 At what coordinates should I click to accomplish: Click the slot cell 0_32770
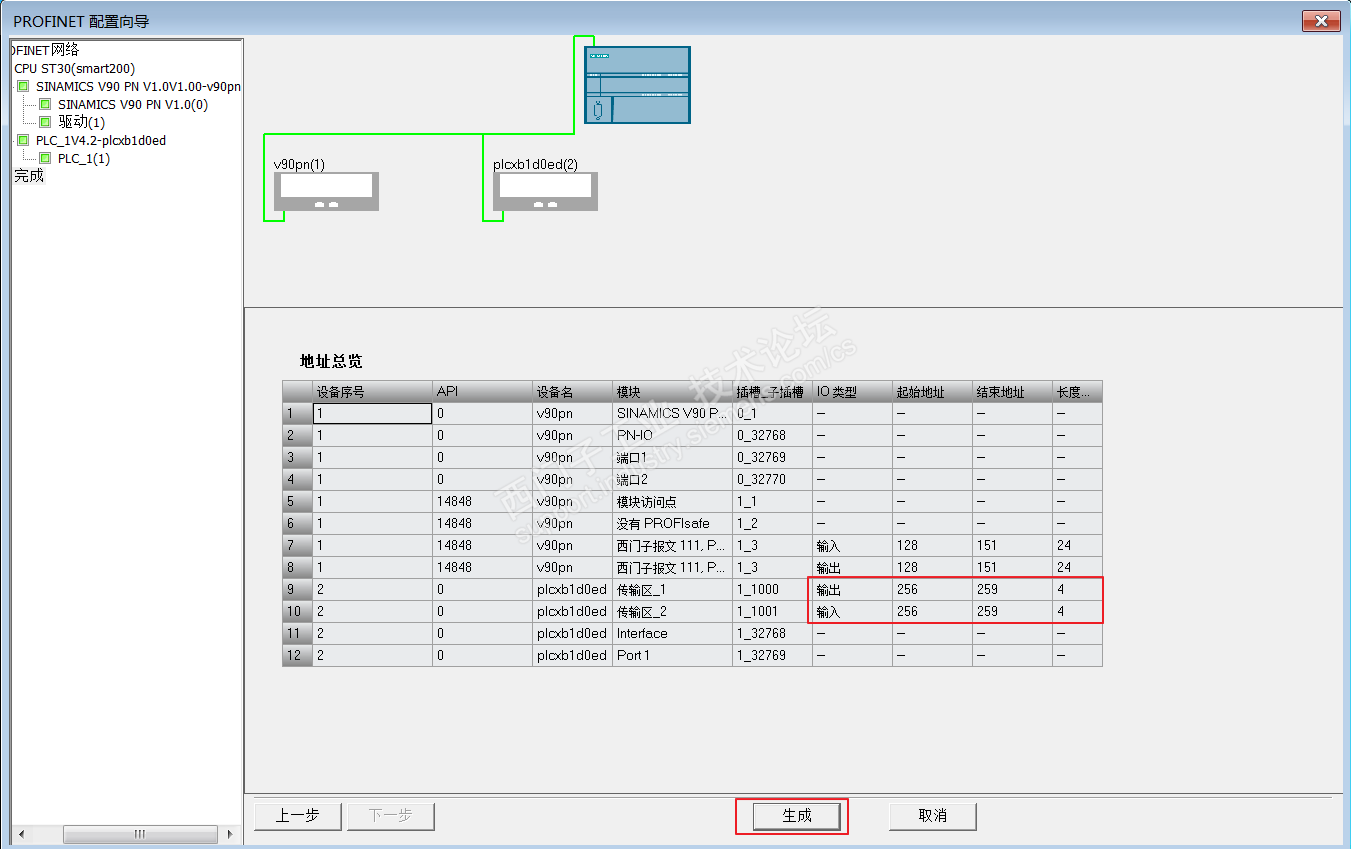coord(773,479)
